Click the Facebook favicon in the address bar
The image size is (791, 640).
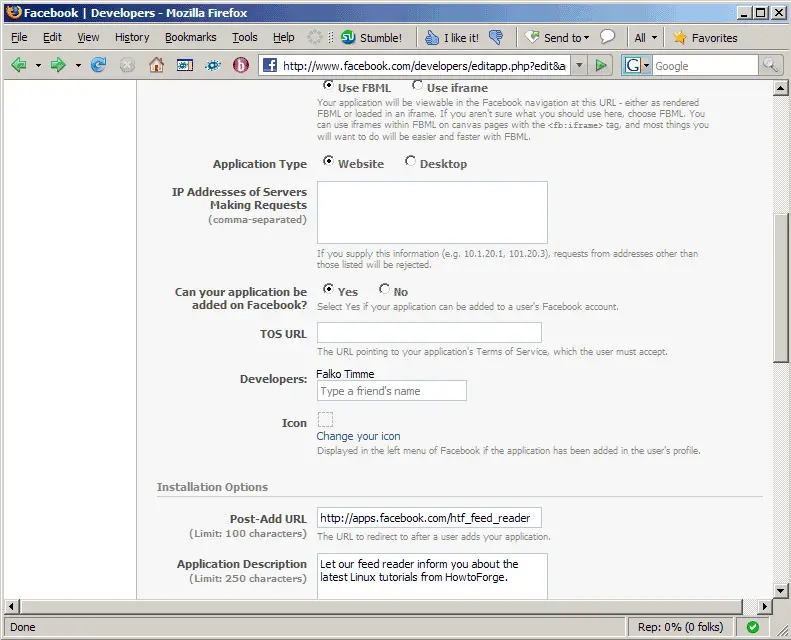pos(270,65)
